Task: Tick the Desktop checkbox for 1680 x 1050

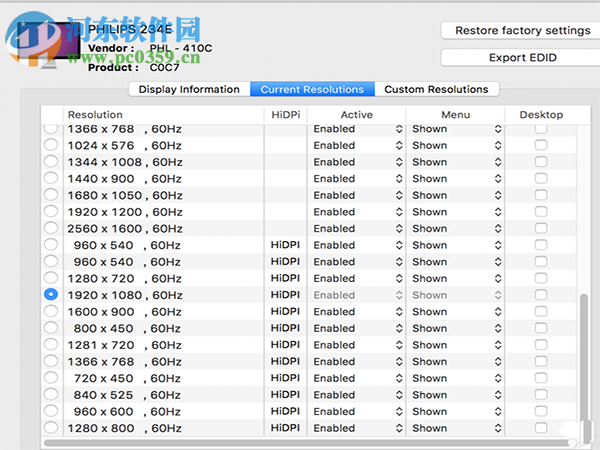Action: click(x=541, y=196)
